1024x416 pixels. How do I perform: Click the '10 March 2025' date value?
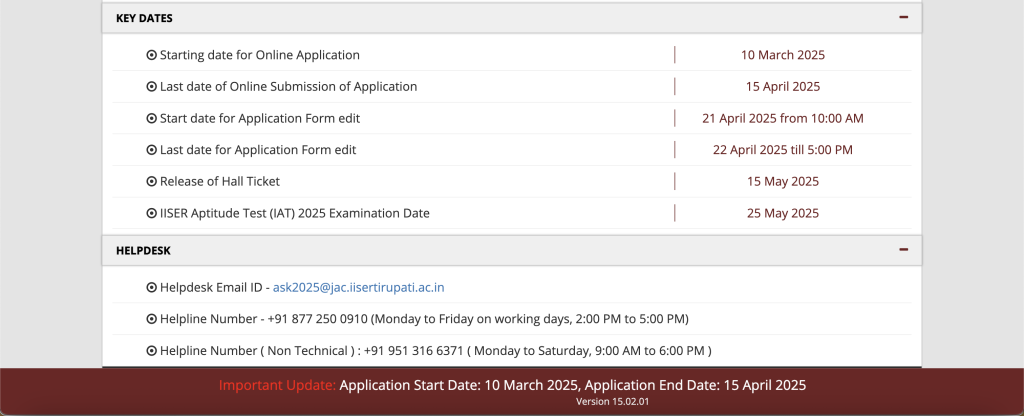pyautogui.click(x=782, y=55)
